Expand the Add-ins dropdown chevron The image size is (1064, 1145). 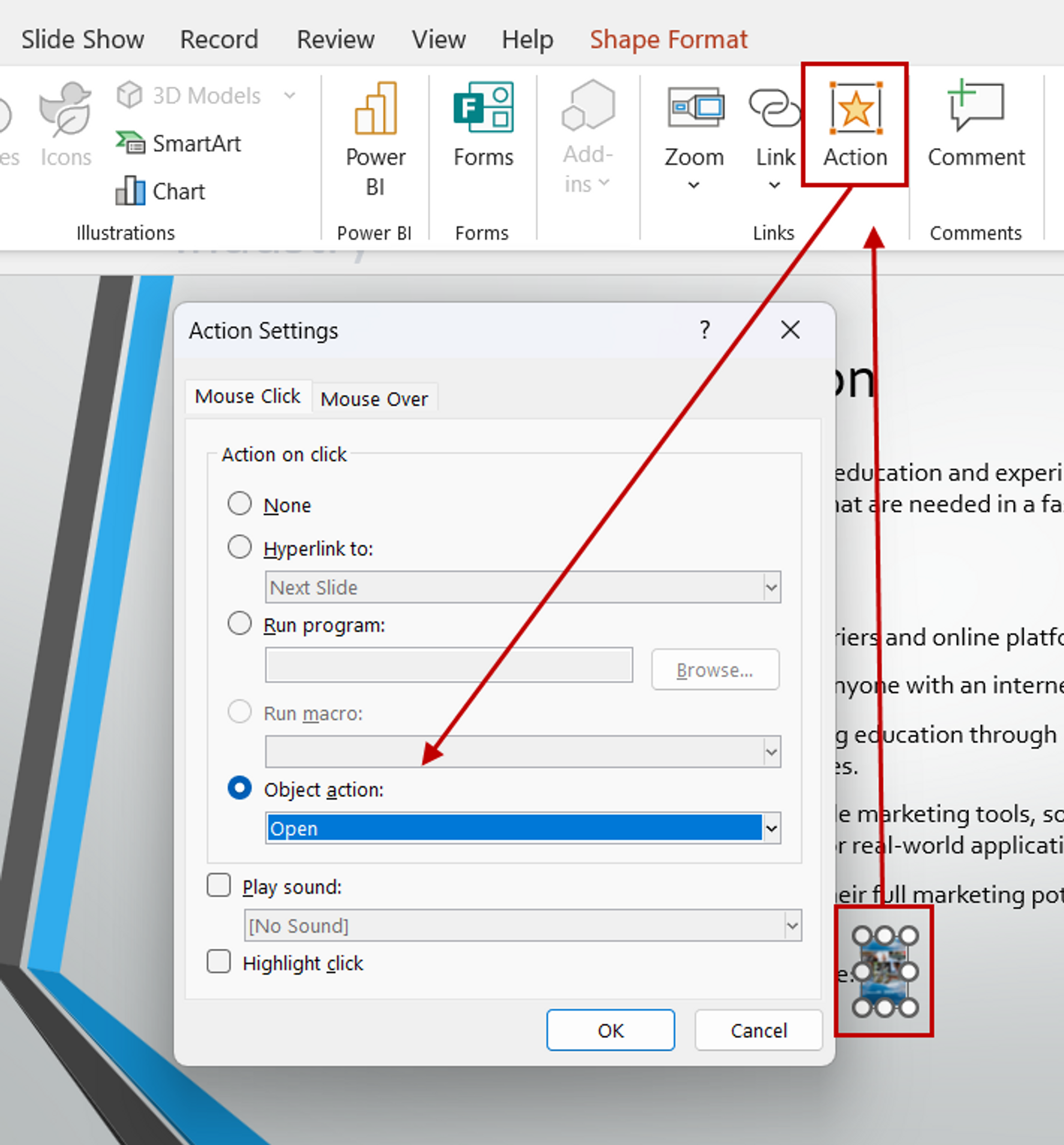coord(603,182)
